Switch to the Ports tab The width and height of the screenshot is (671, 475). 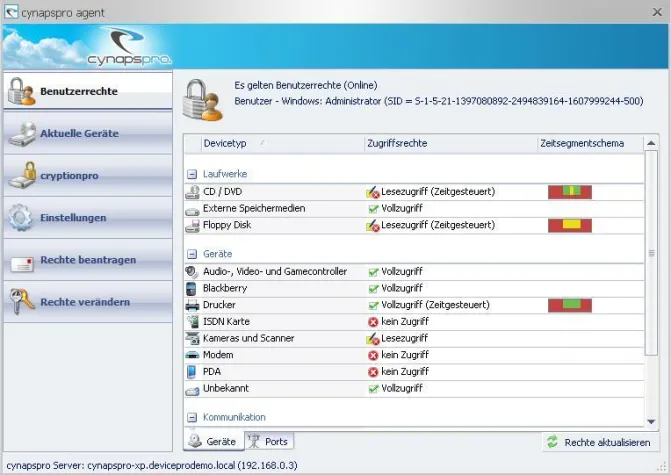coord(270,441)
